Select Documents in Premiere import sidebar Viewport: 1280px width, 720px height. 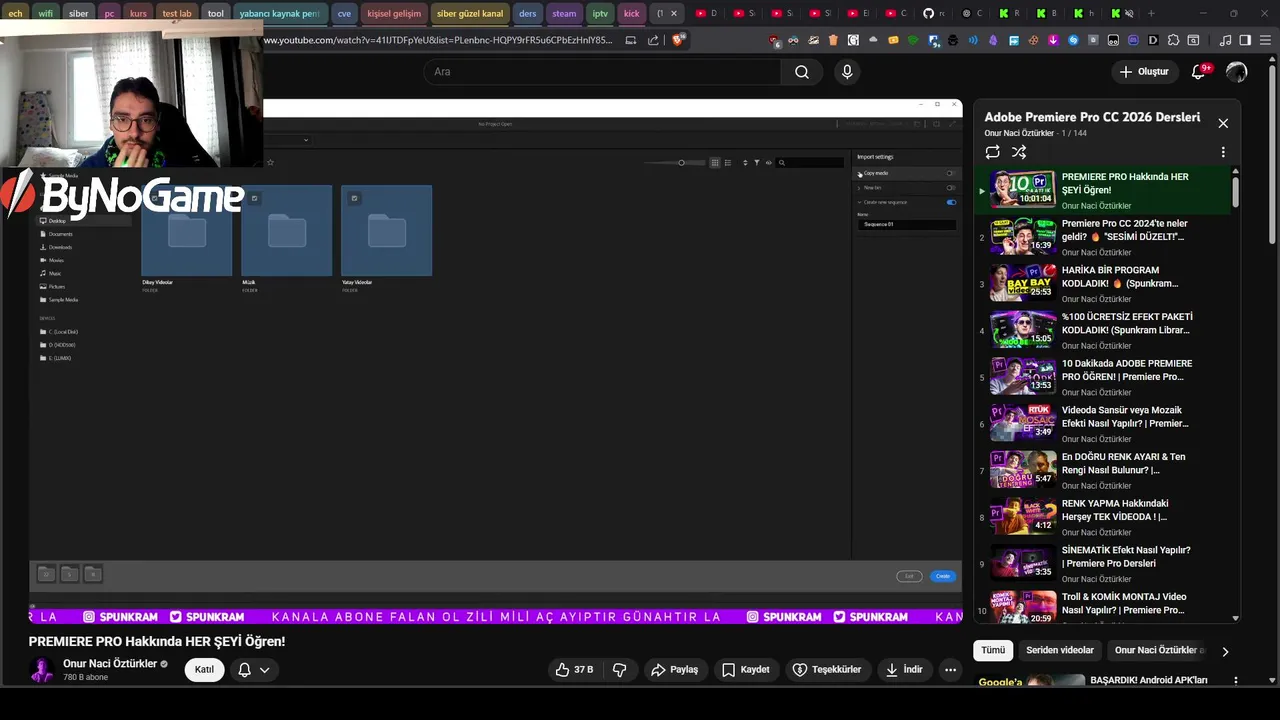tap(60, 234)
